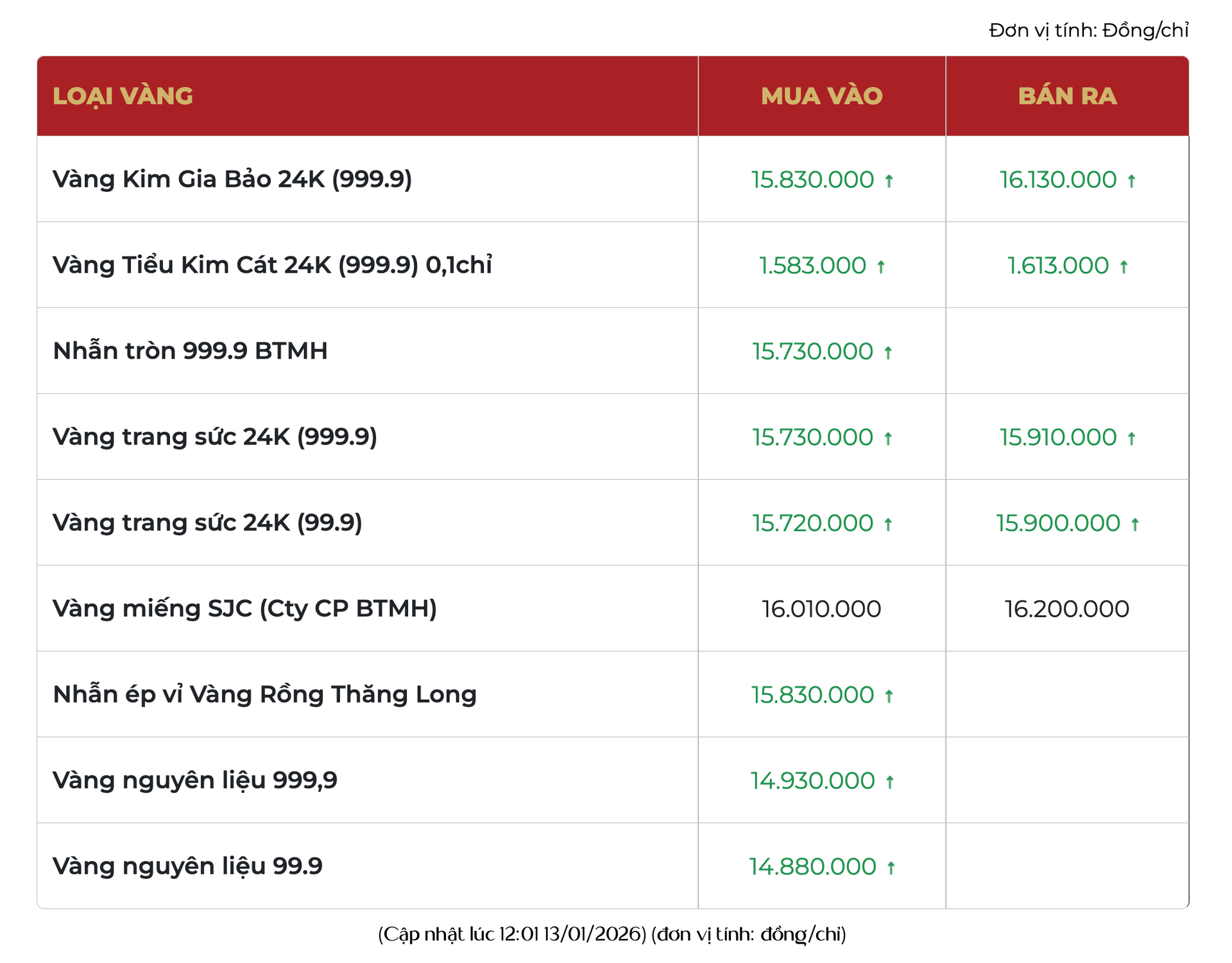Click the BÁN RA column header
The width and height of the screenshot is (1232, 963).
(1067, 96)
